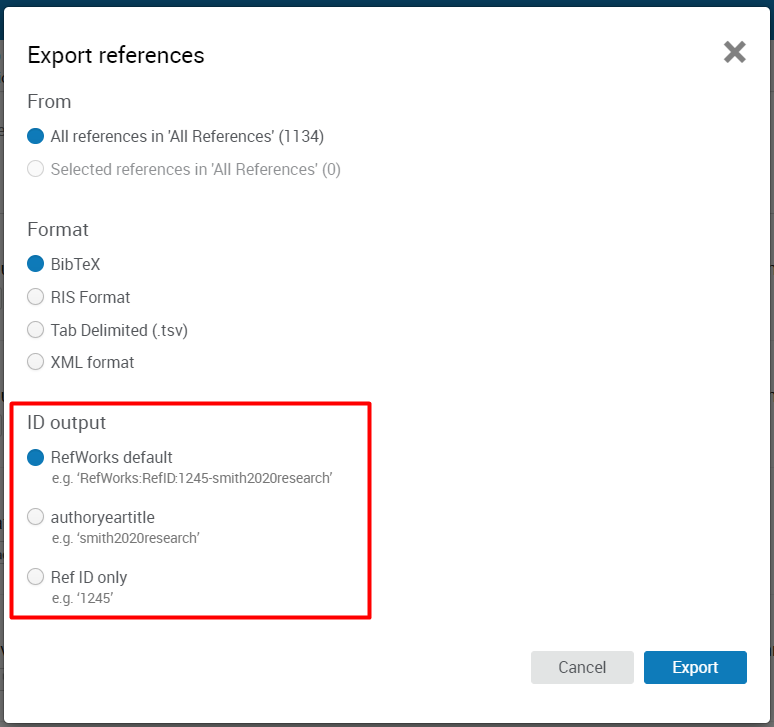Select BibTeX export format
Screen dimensions: 774x727
click(36, 265)
